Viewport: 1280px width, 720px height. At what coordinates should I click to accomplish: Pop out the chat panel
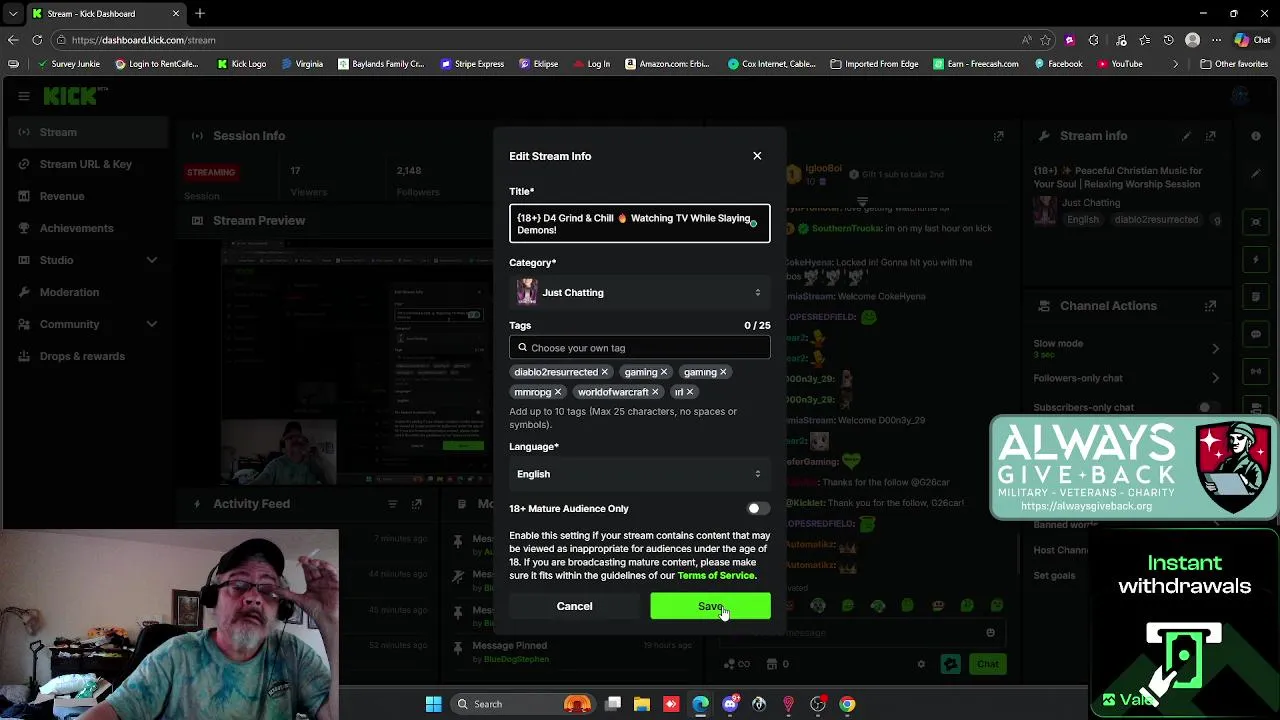[998, 136]
